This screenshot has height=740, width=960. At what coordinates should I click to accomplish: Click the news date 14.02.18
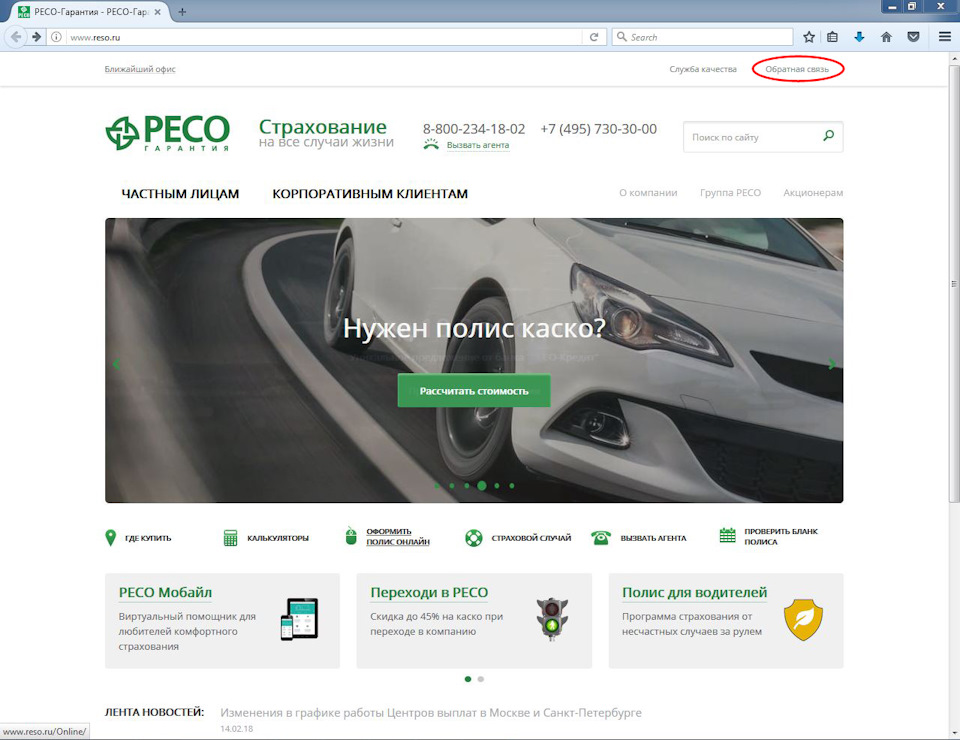point(236,729)
